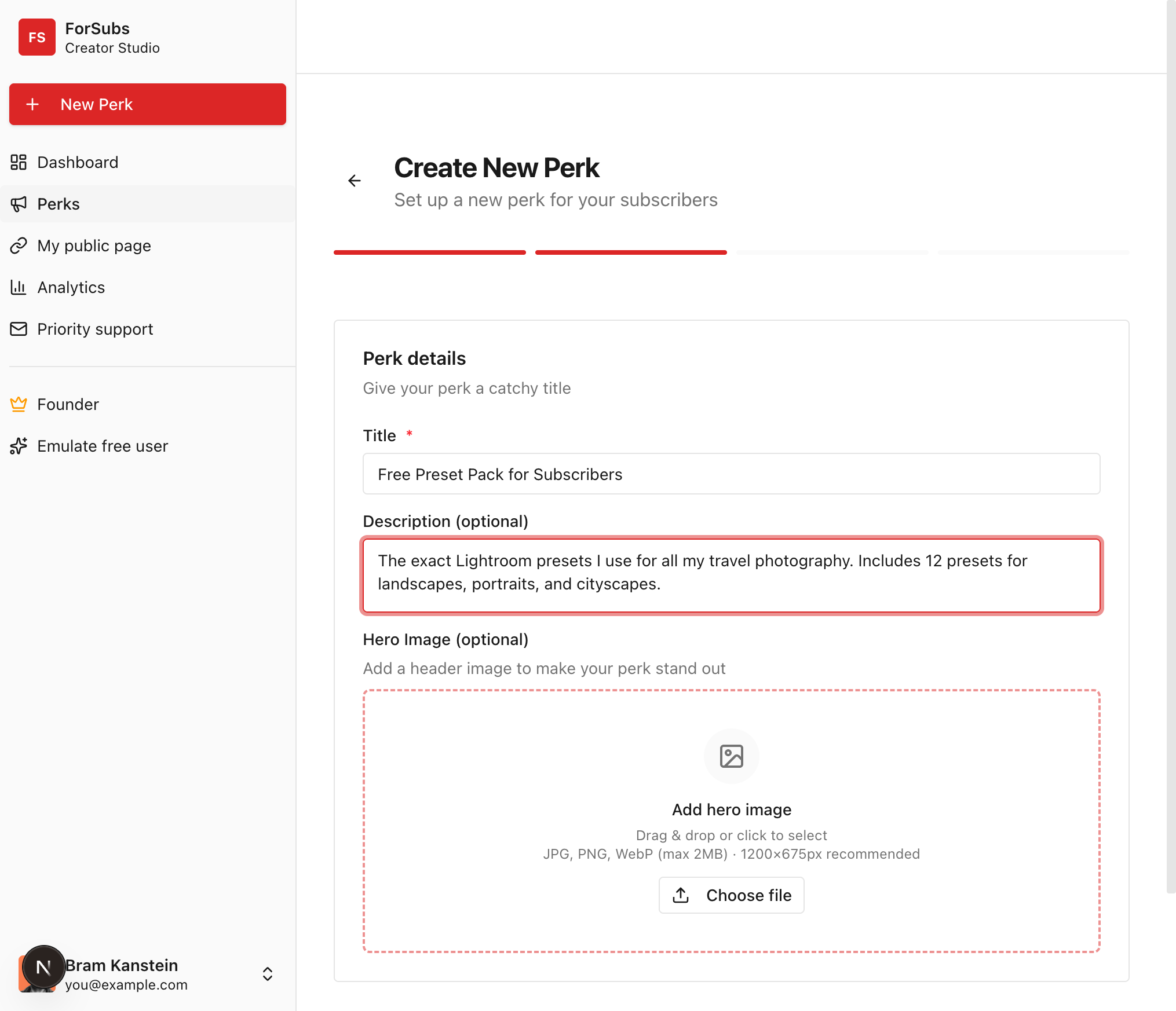Click the page's vertical scrollbar
Screen dimensions: 1176x1011
1171,446
